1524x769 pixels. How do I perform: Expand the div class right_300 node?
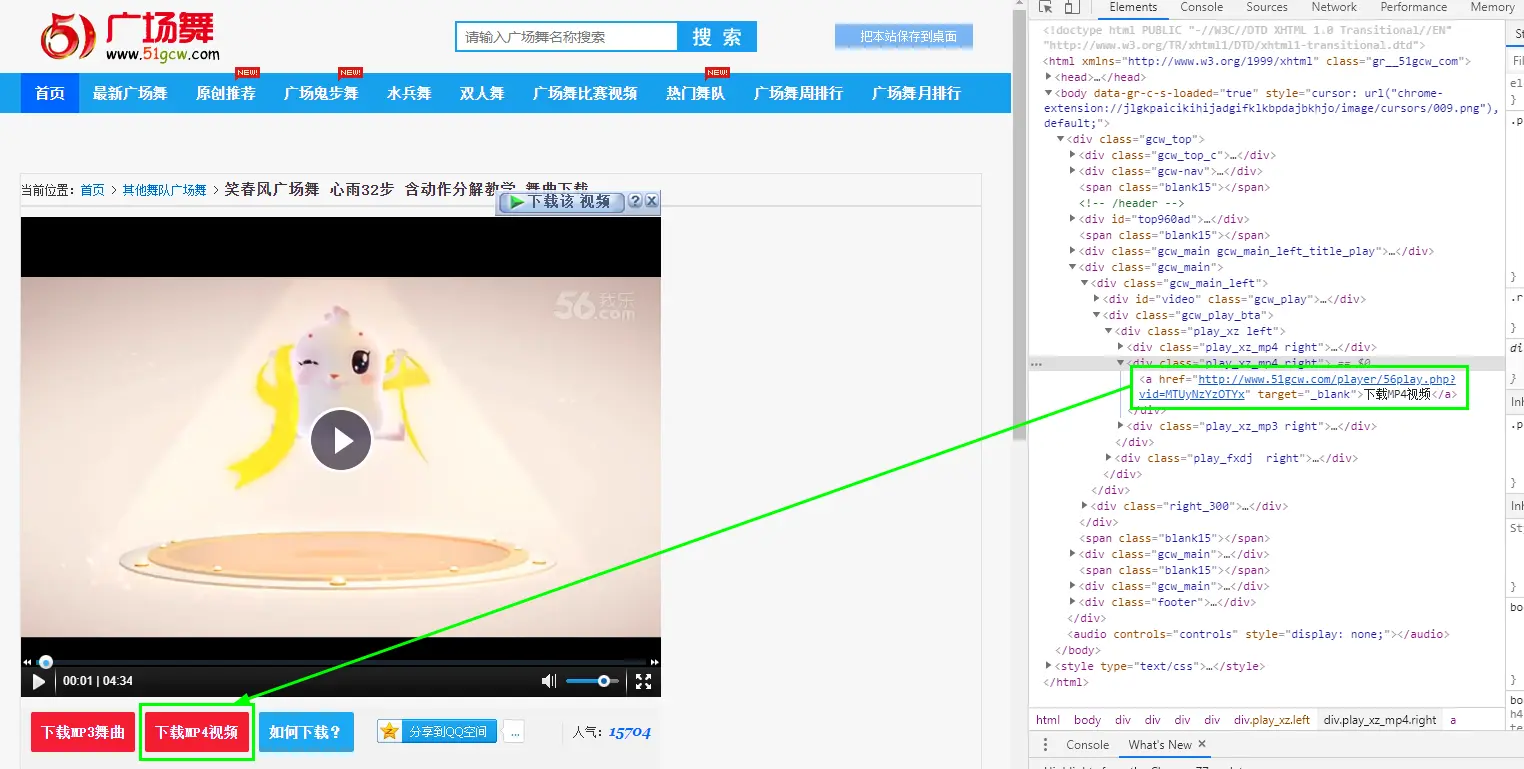coord(1085,506)
